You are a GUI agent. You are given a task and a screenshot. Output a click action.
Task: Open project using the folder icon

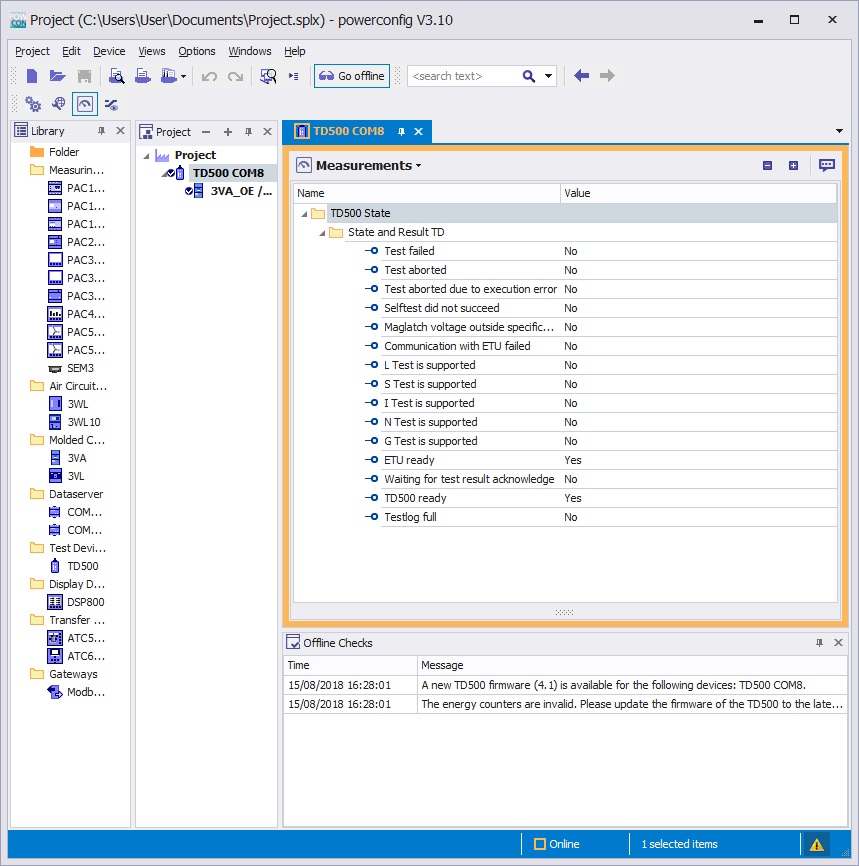click(x=57, y=76)
